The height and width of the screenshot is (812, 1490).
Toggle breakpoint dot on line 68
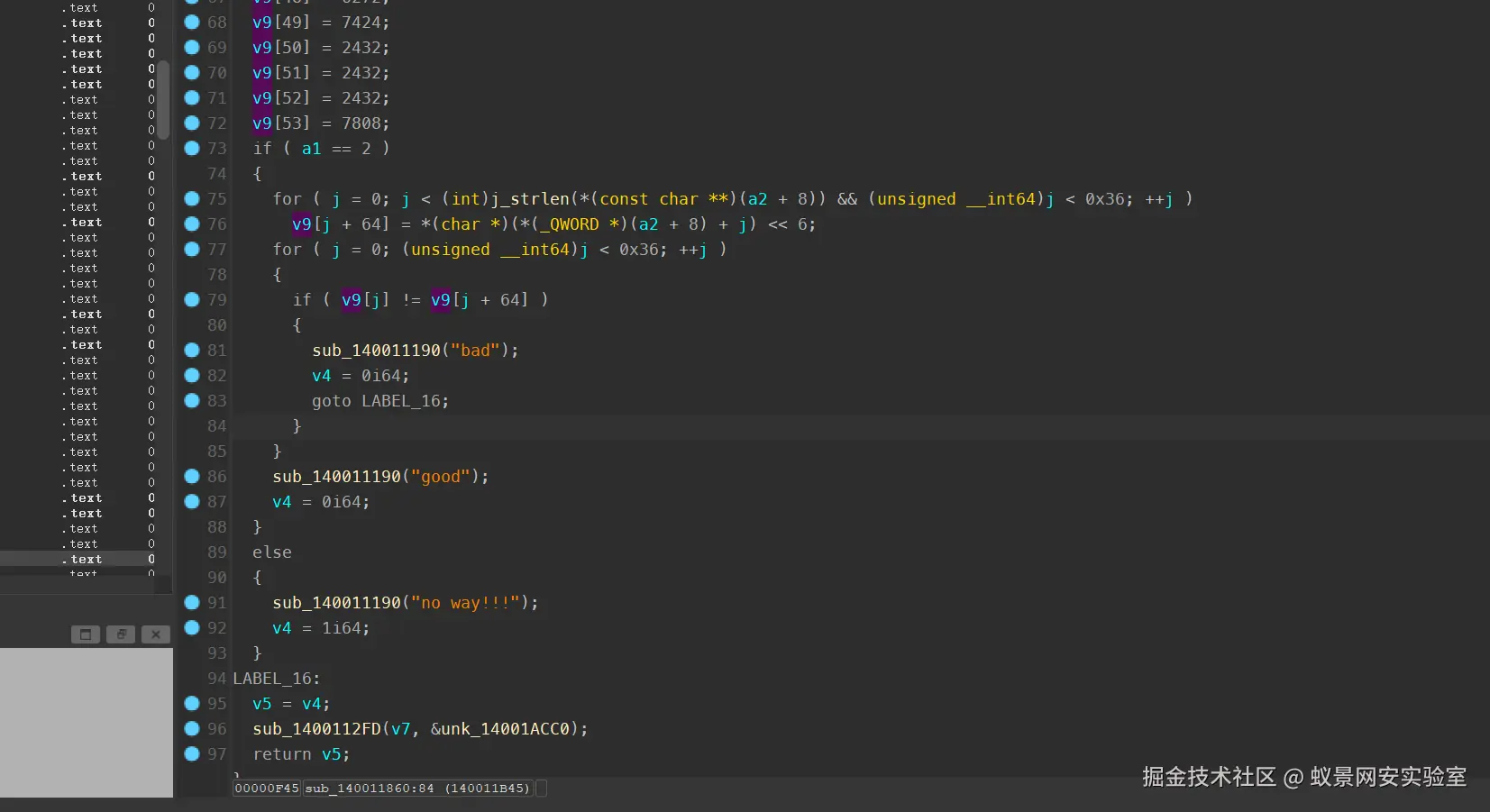(x=192, y=22)
